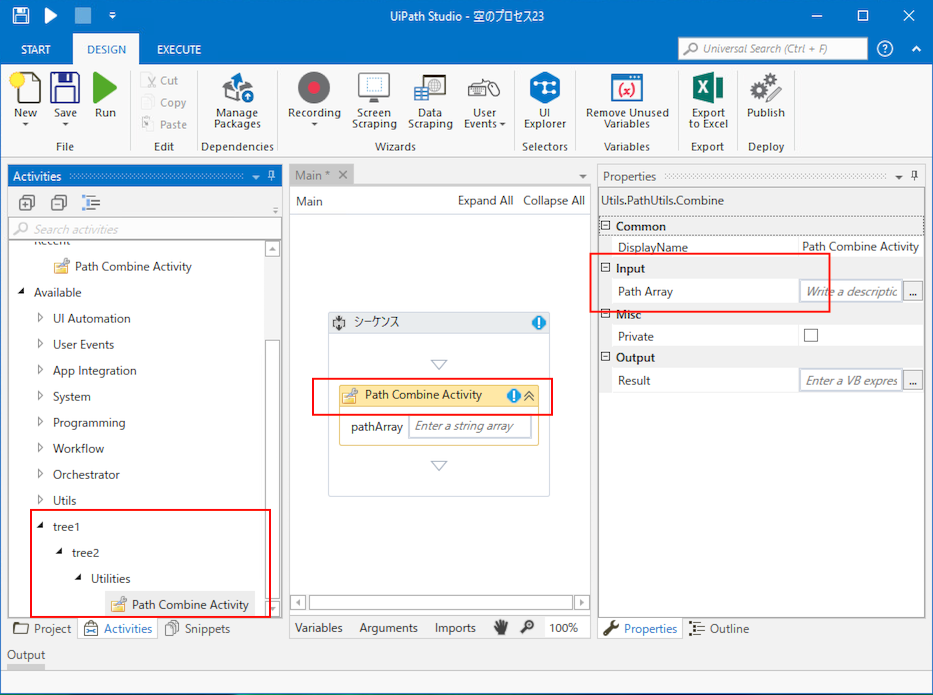Screen dimensions: 933x695
Task: Open Manage Packages
Action: pyautogui.click(x=237, y=101)
